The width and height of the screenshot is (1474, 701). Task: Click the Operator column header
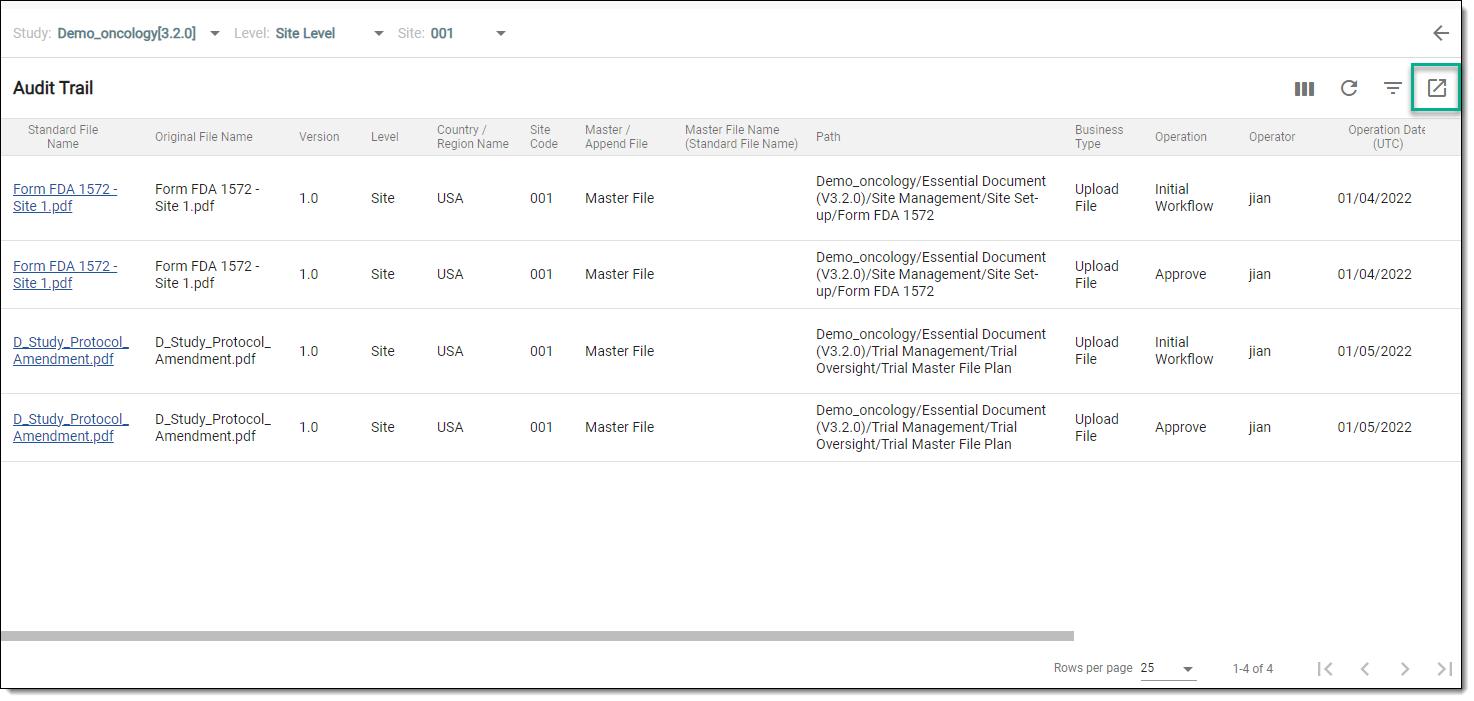coord(1272,137)
